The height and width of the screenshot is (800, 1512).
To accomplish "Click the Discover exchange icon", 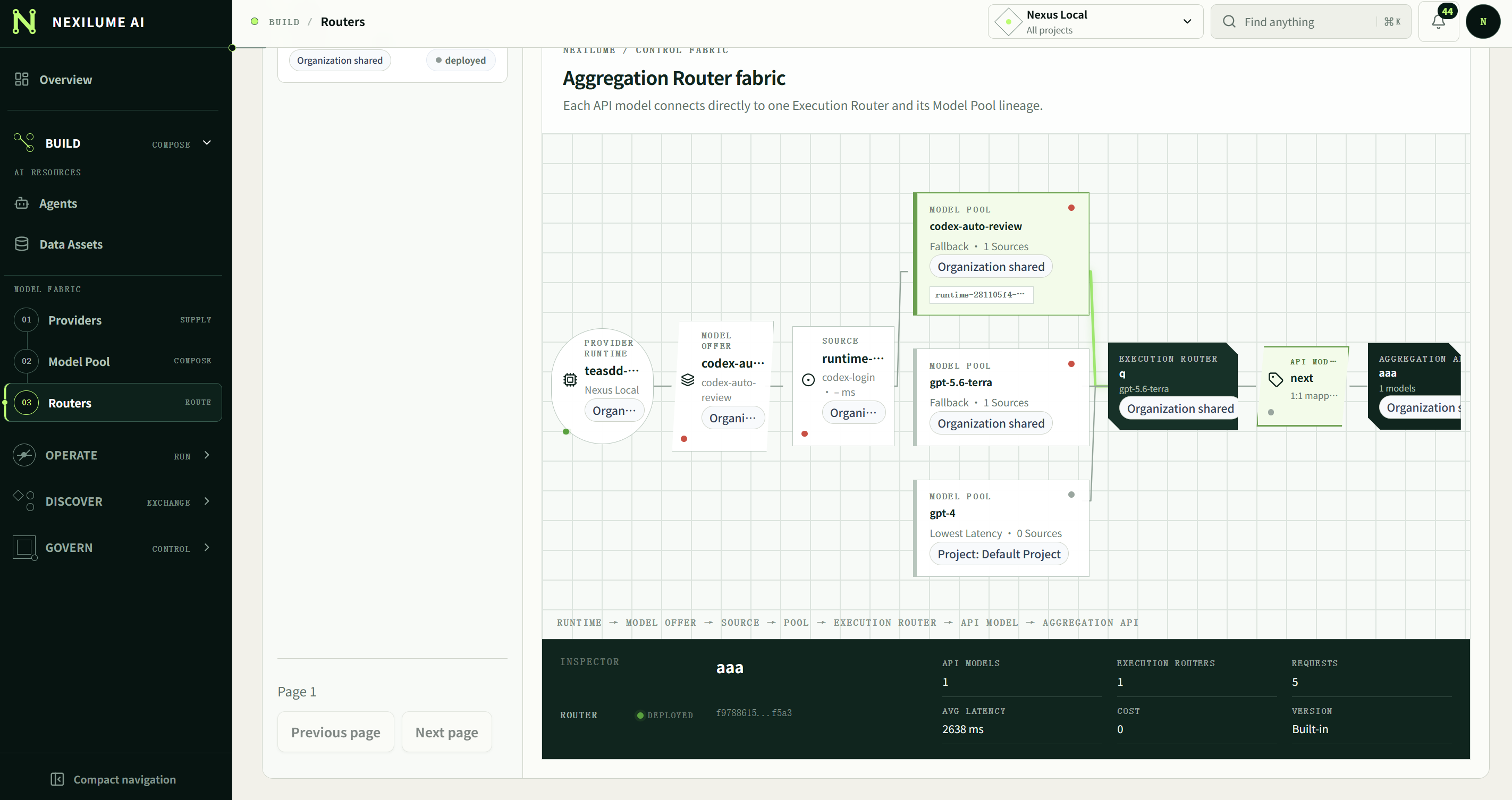I will click(x=24, y=500).
